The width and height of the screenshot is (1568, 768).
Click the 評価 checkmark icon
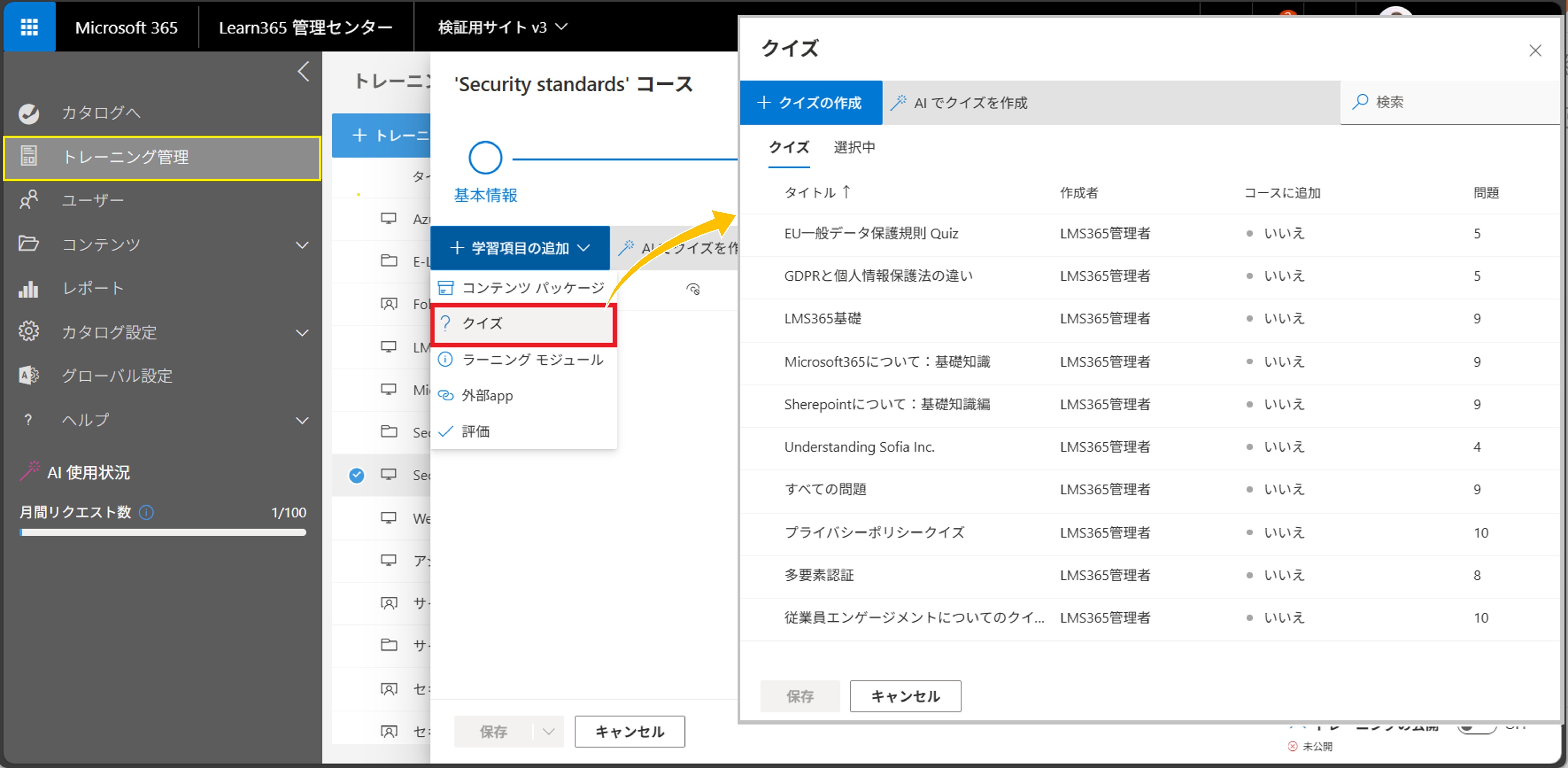tap(445, 431)
